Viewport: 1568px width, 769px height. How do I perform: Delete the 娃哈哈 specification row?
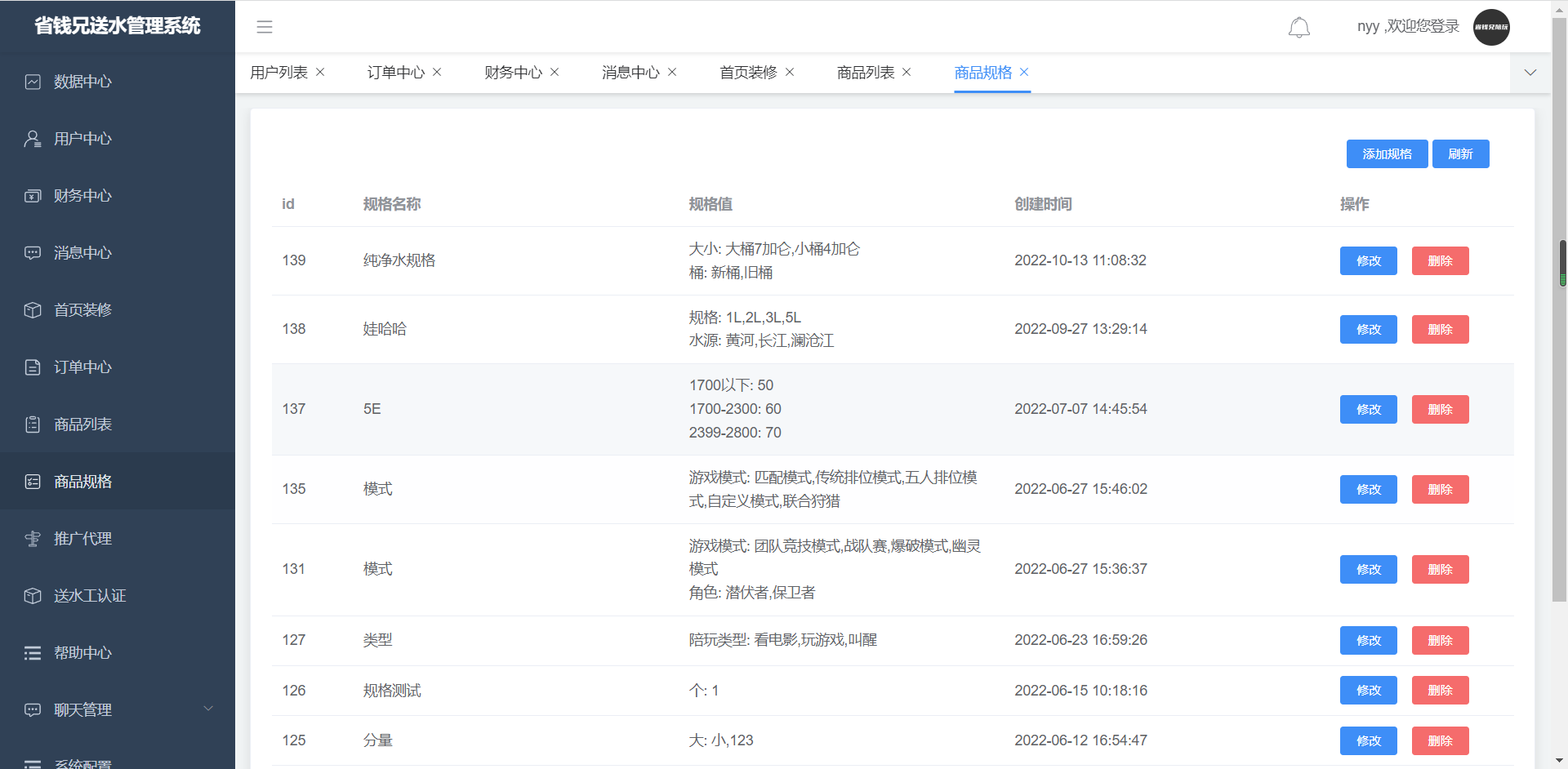(x=1440, y=330)
